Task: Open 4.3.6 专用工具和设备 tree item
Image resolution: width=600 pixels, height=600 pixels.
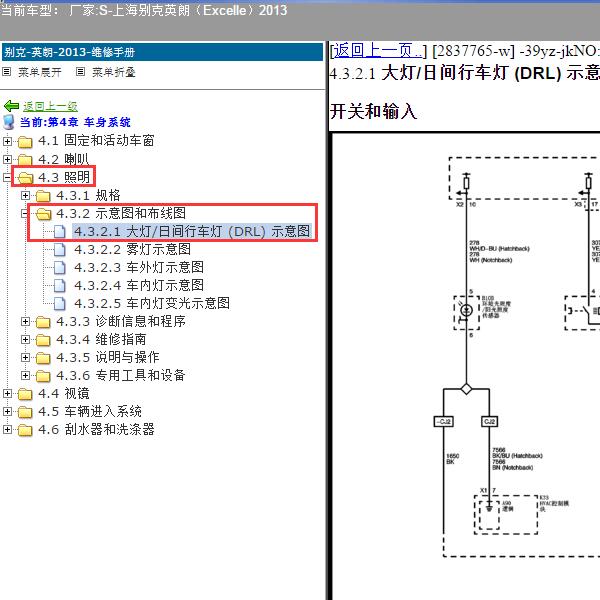Action: [121, 375]
